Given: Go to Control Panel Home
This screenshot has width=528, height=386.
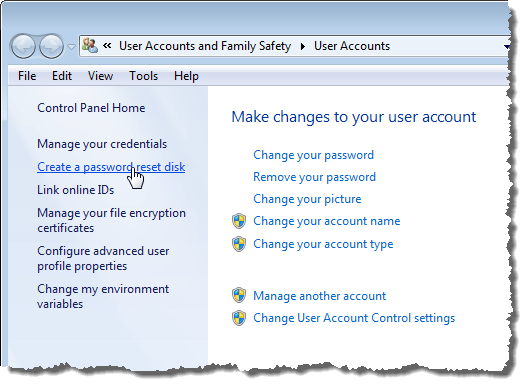Looking at the screenshot, I should coord(91,108).
